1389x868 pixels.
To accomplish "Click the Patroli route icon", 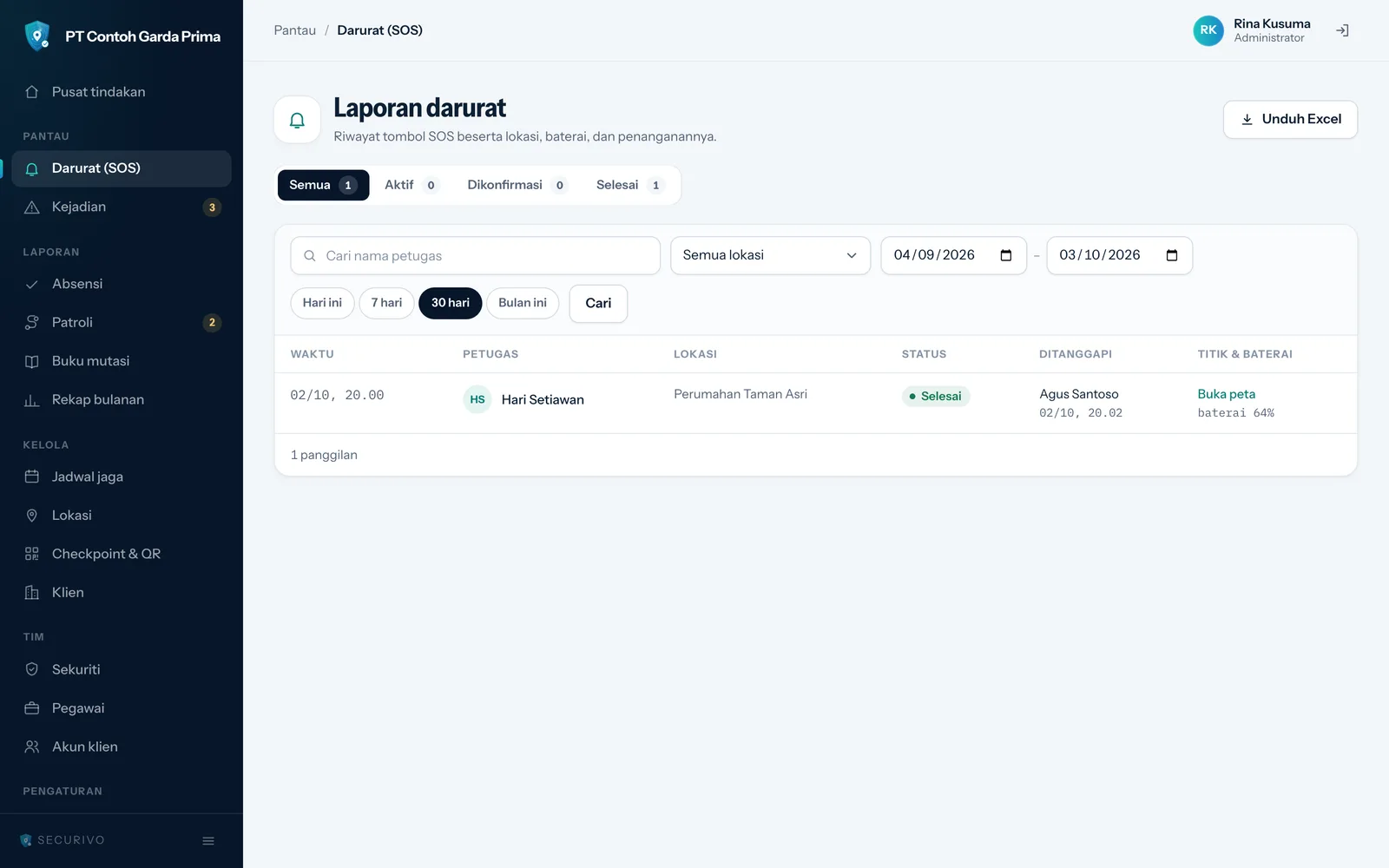I will 32,323.
